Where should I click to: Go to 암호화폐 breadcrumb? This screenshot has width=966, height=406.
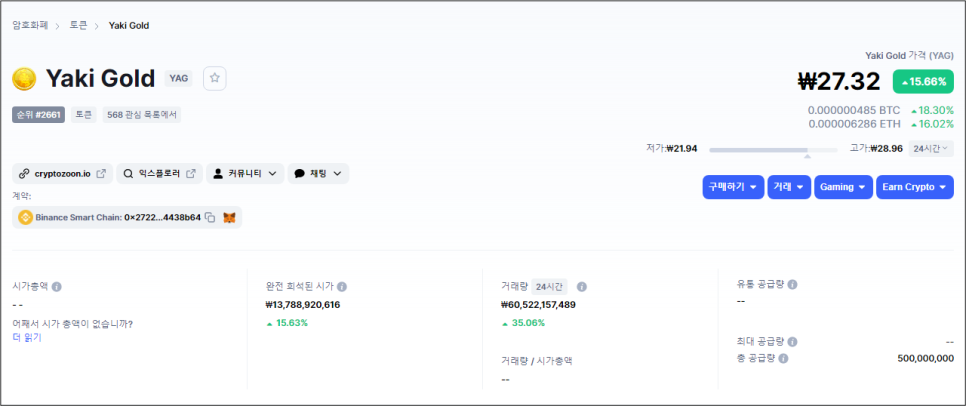point(31,24)
